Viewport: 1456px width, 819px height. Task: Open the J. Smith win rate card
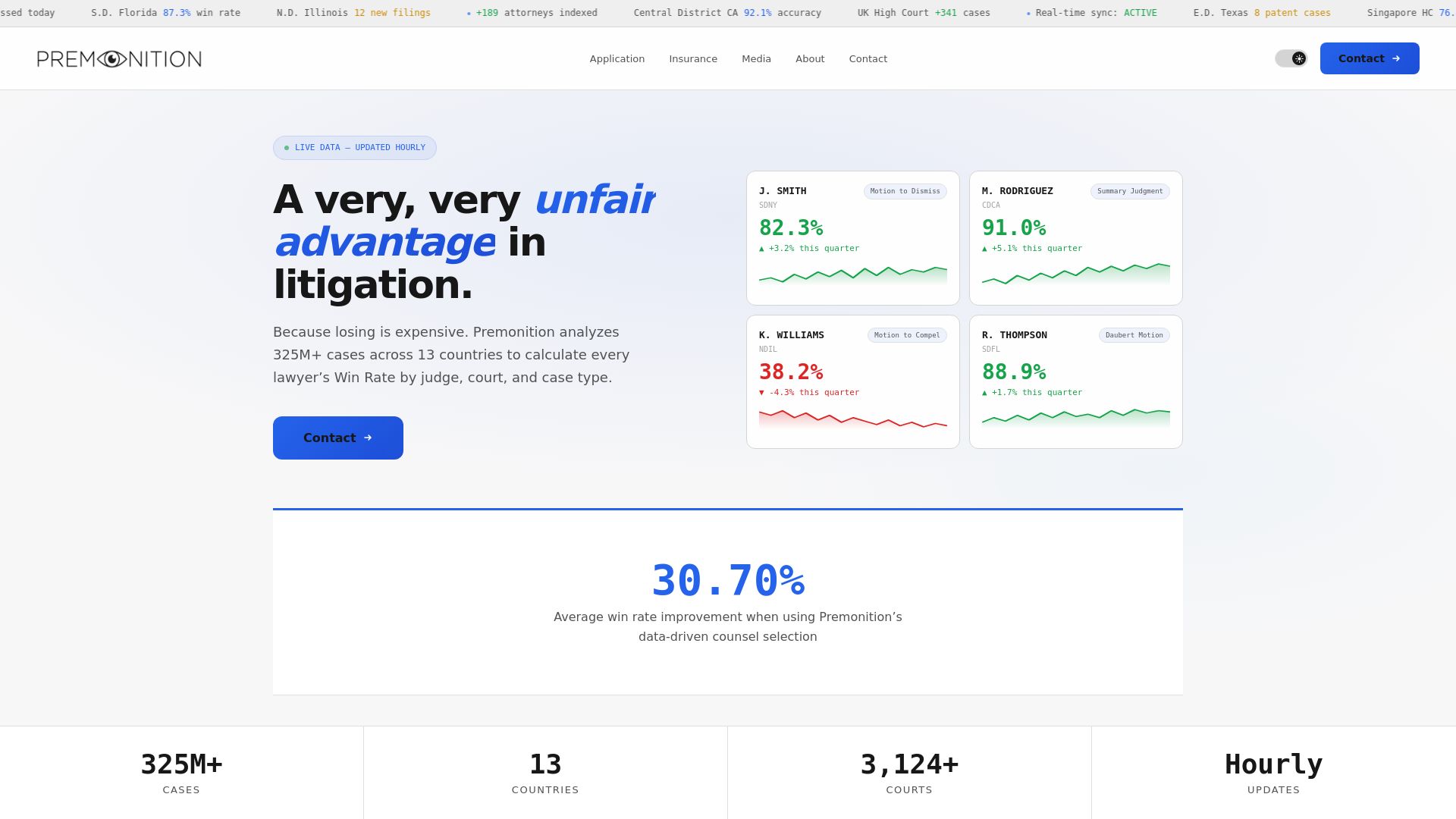852,238
